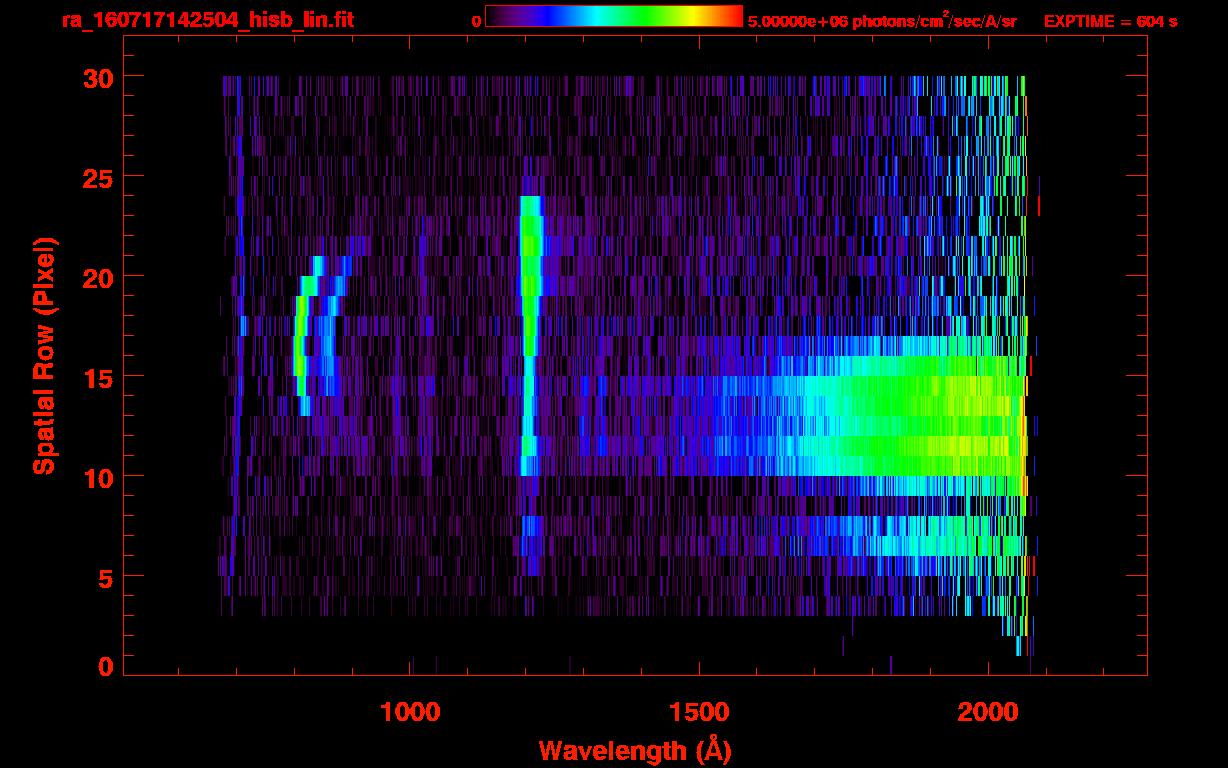Click the EXPTIME = 604 s label
This screenshot has width=1228, height=768.
pyautogui.click(x=1110, y=21)
